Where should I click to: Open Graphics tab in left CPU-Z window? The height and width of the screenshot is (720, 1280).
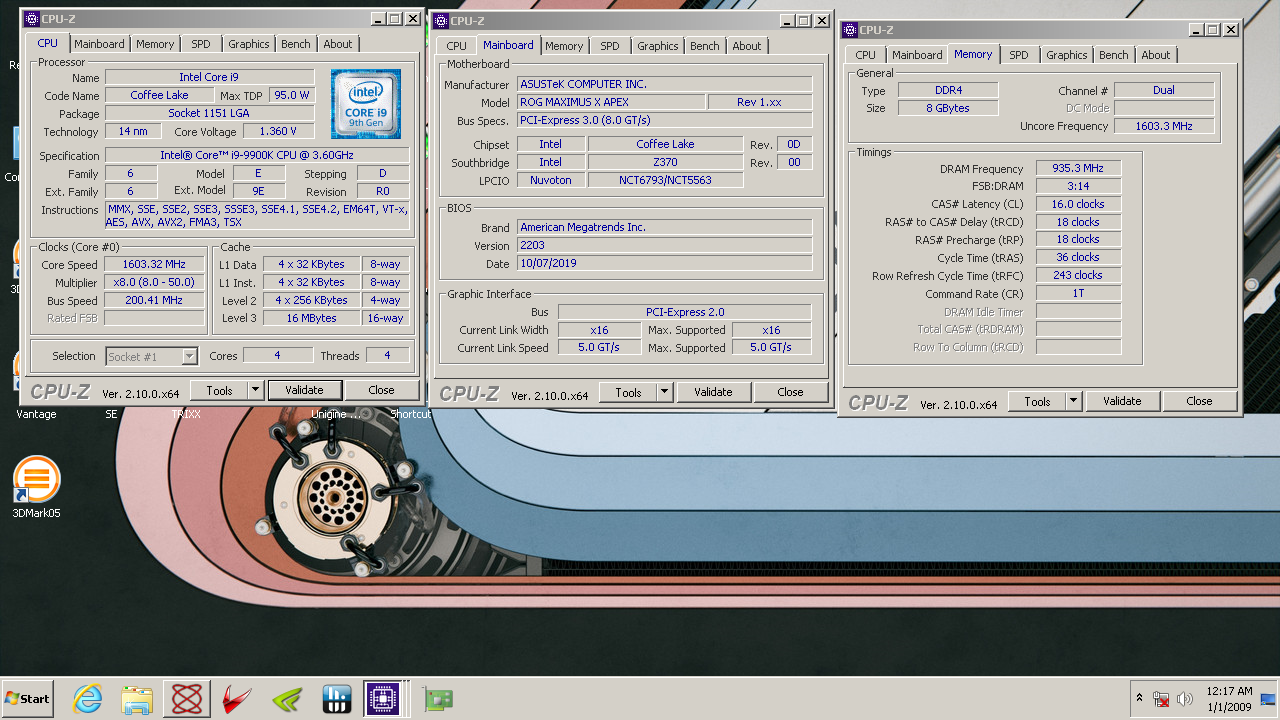click(248, 44)
